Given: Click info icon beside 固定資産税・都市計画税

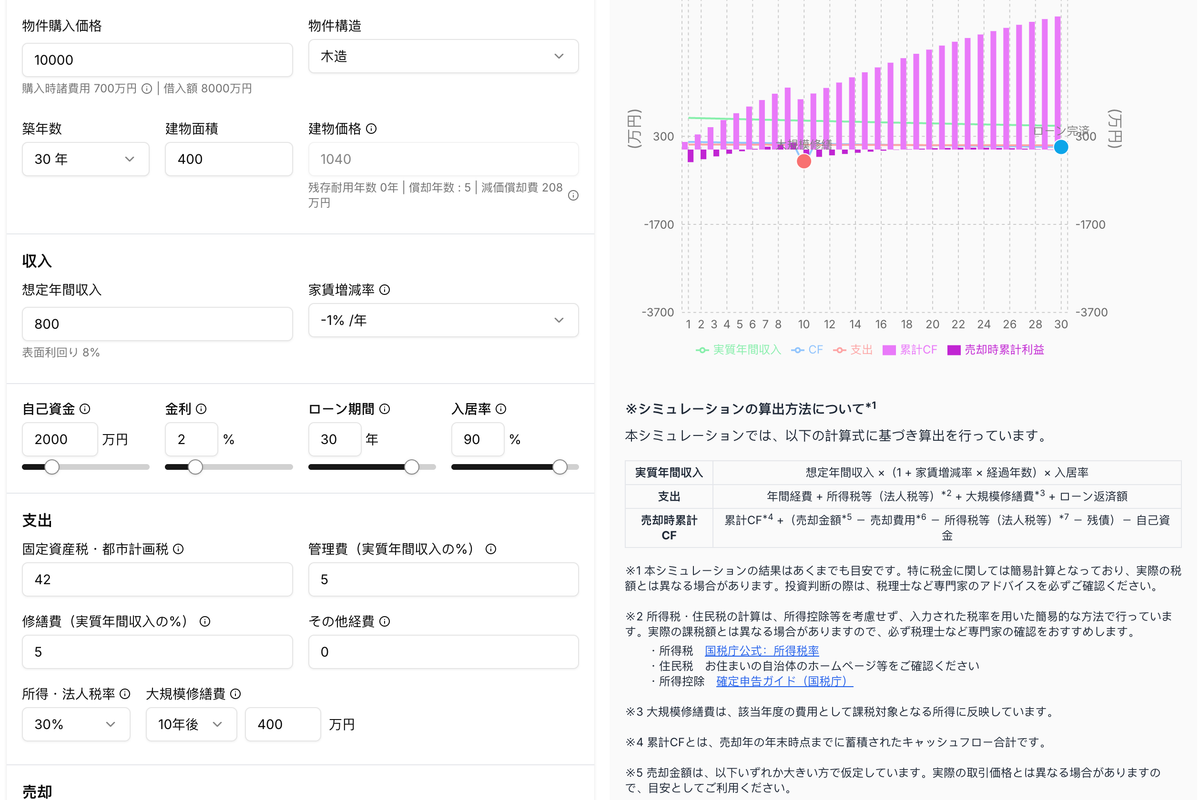Looking at the screenshot, I should (178, 549).
